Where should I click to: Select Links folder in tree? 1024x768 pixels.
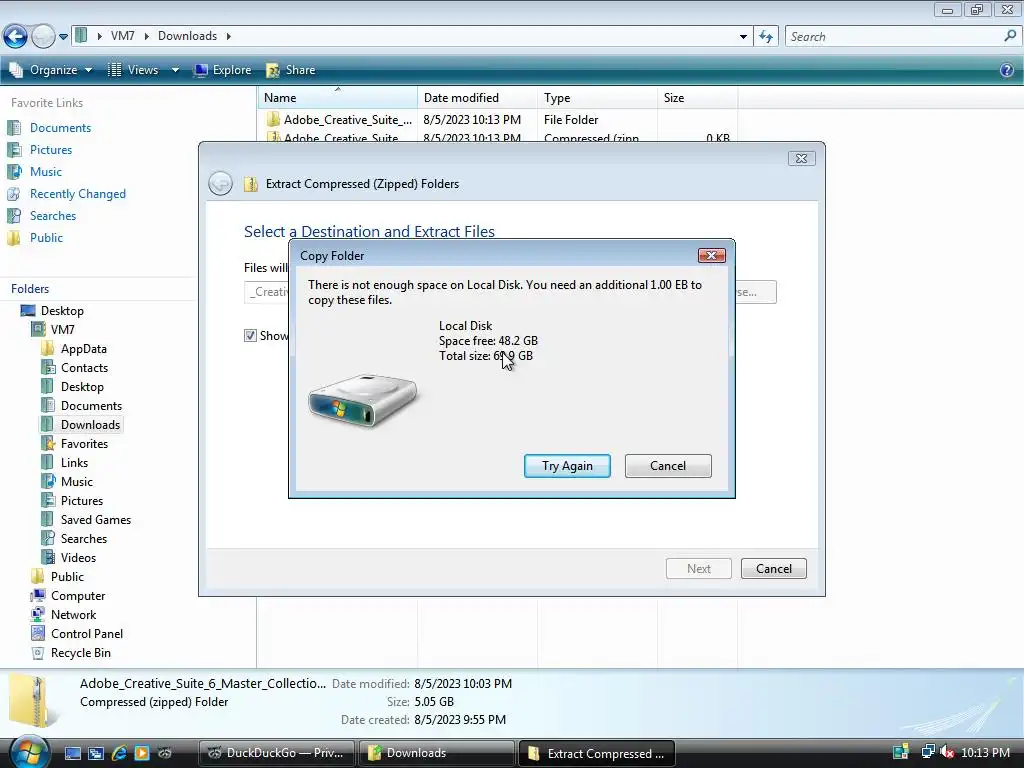74,462
